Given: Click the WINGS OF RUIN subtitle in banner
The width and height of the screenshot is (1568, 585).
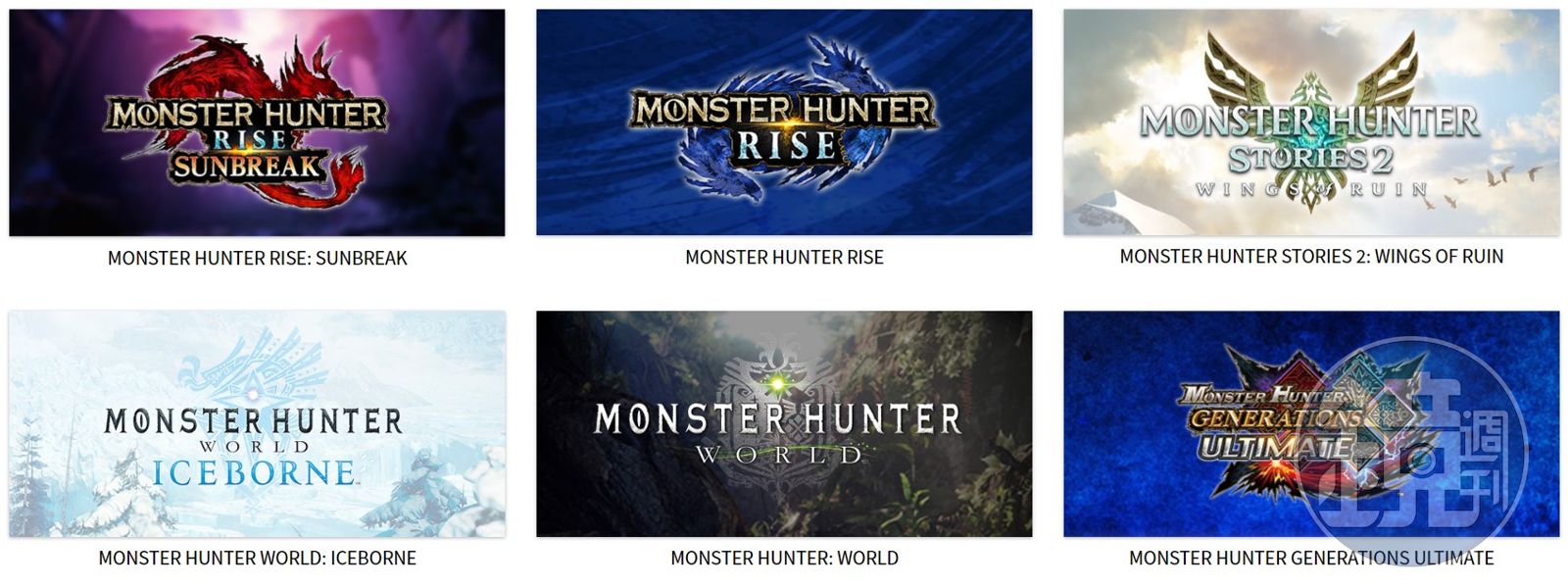Looking at the screenshot, I should pos(1311,189).
